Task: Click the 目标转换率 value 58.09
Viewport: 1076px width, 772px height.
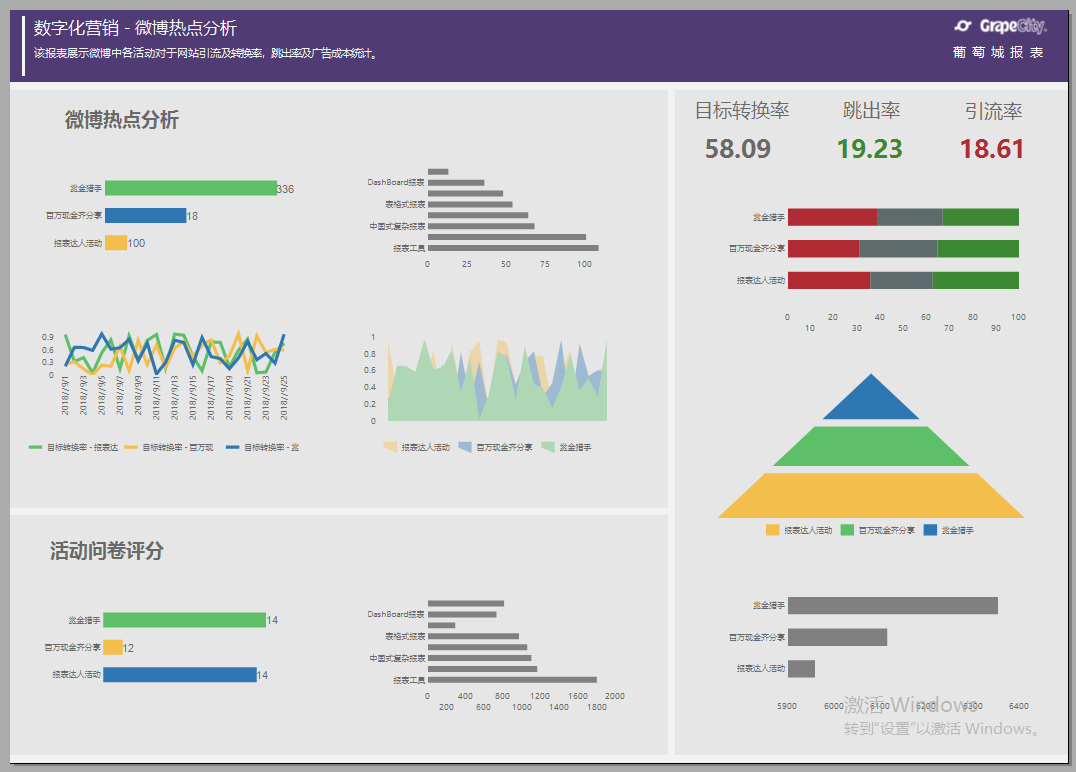Action: (x=738, y=149)
